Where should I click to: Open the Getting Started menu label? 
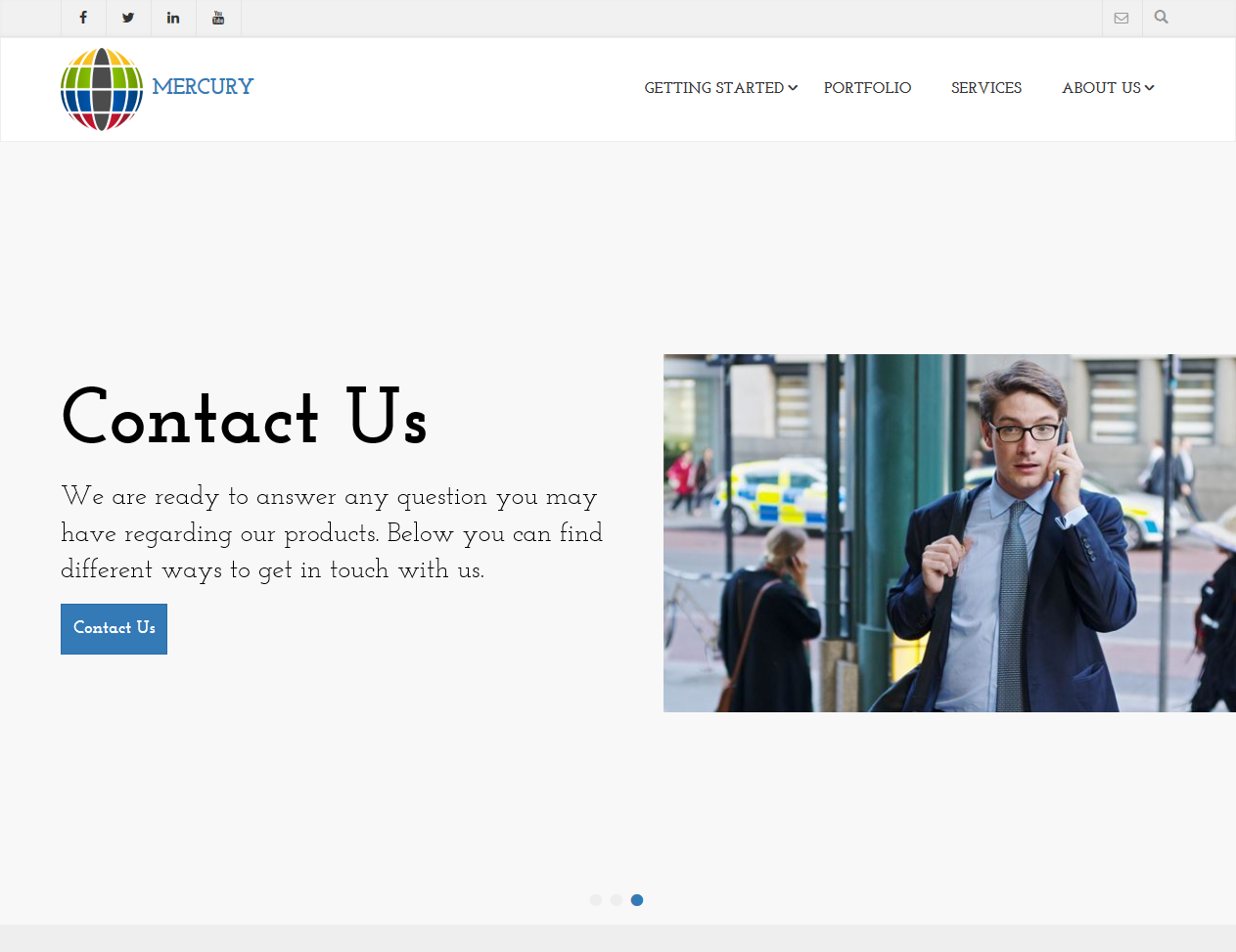[714, 88]
